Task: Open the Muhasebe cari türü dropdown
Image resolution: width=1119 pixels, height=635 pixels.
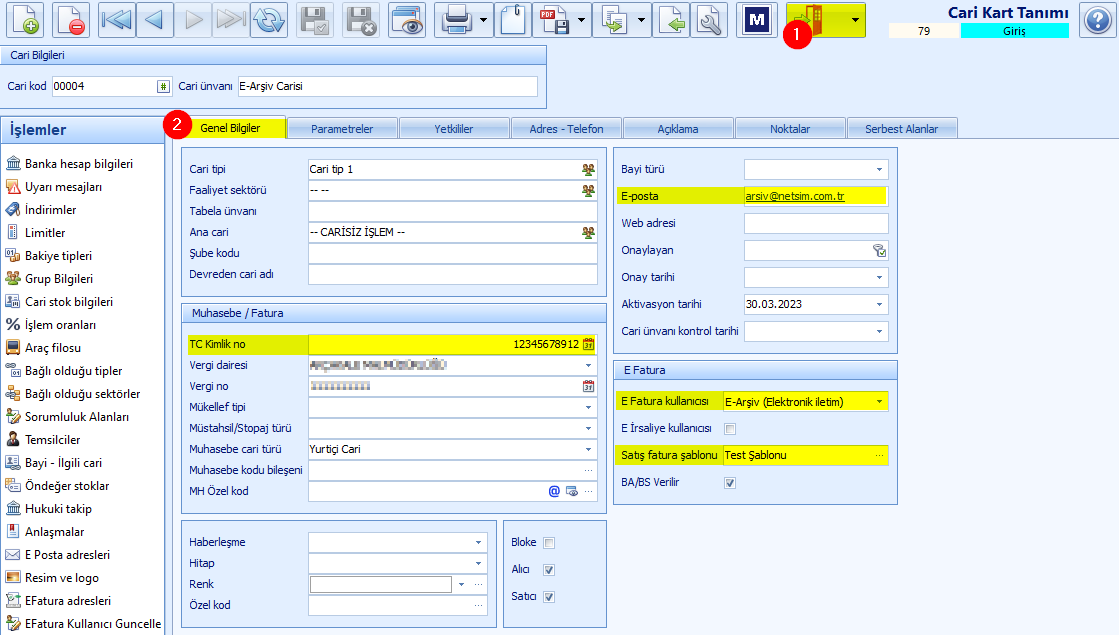Action: click(x=588, y=449)
